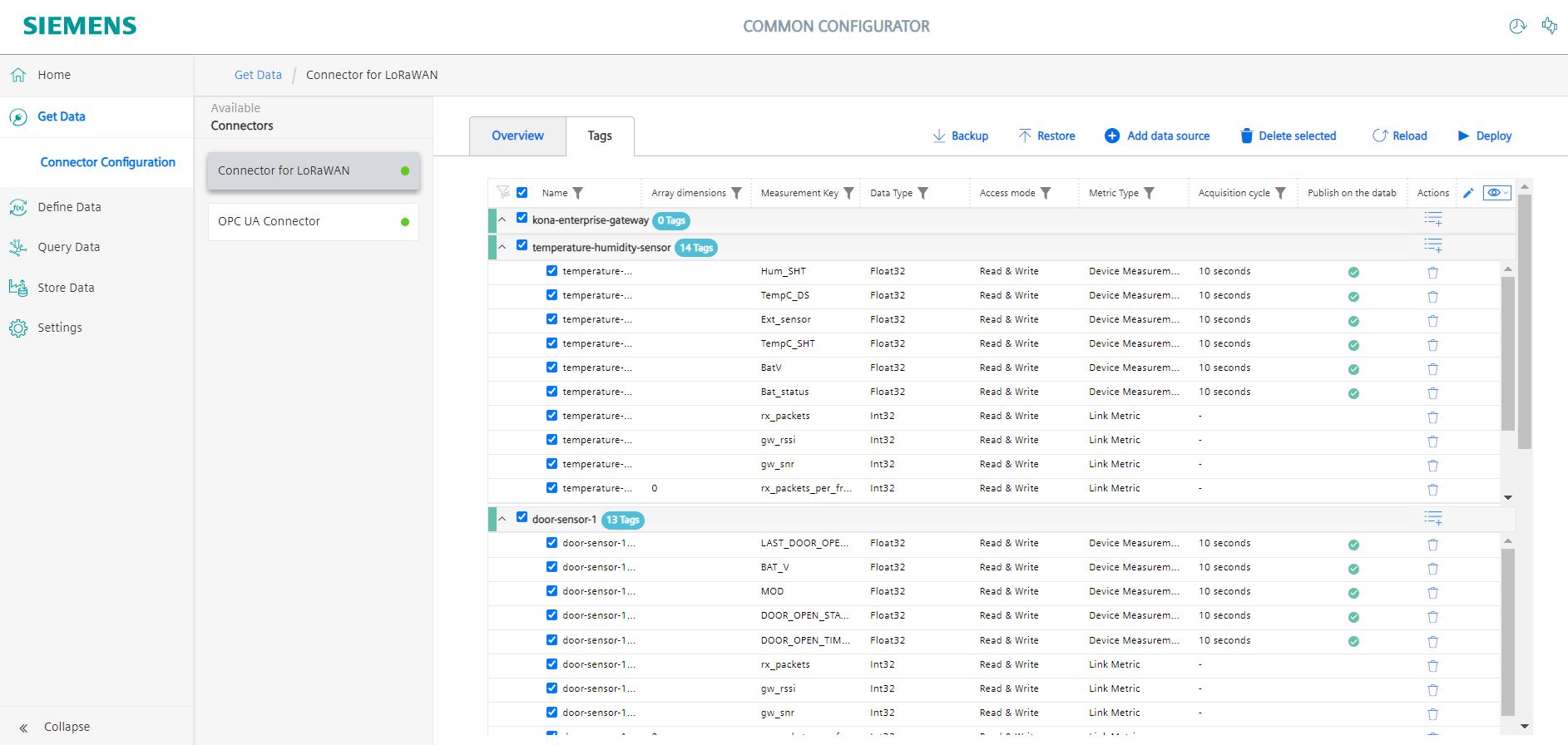Uncheck the BAT_V row checkbox
This screenshot has height=745, width=1568.
pos(552,566)
